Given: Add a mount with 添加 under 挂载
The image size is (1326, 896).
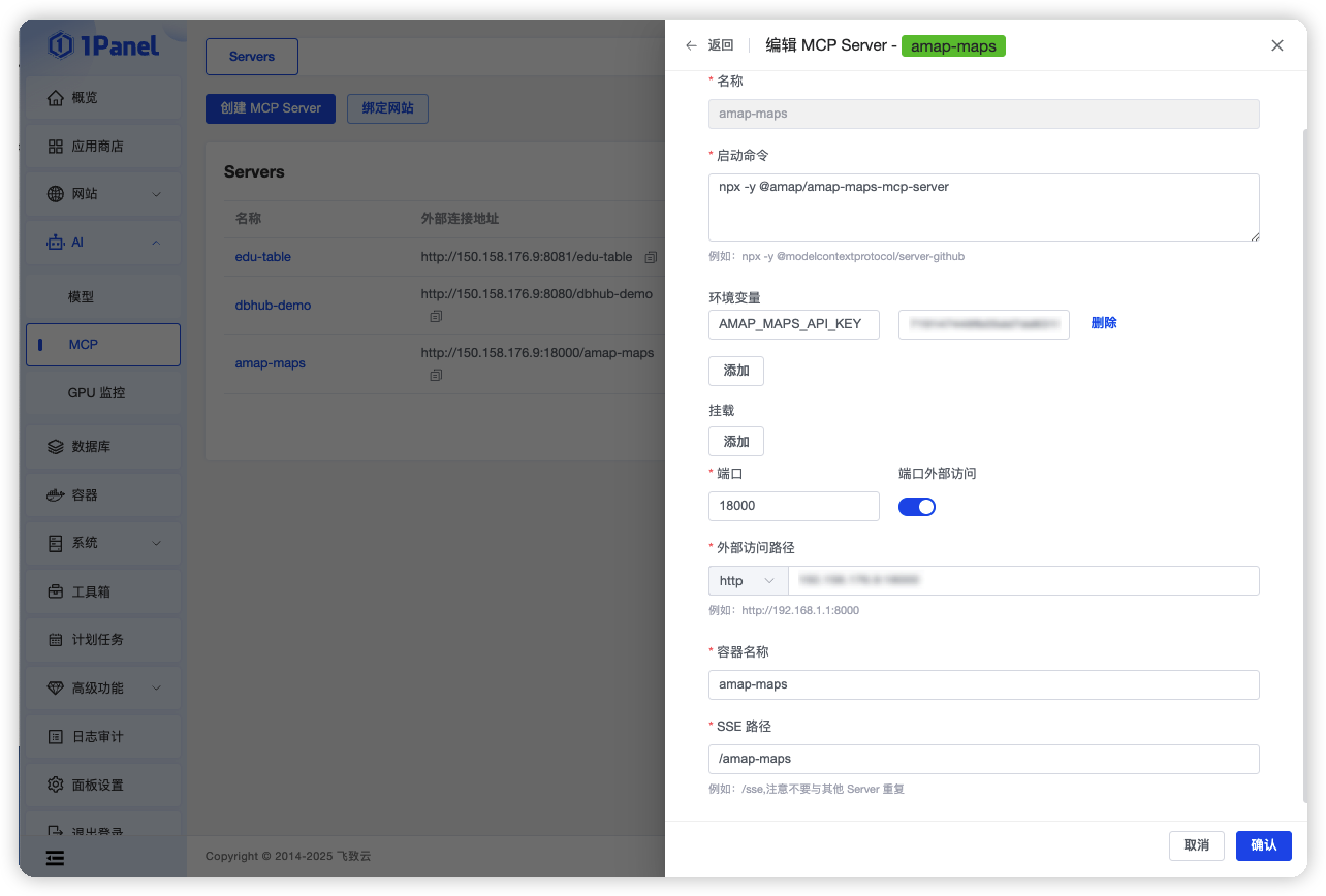Looking at the screenshot, I should click(x=736, y=442).
